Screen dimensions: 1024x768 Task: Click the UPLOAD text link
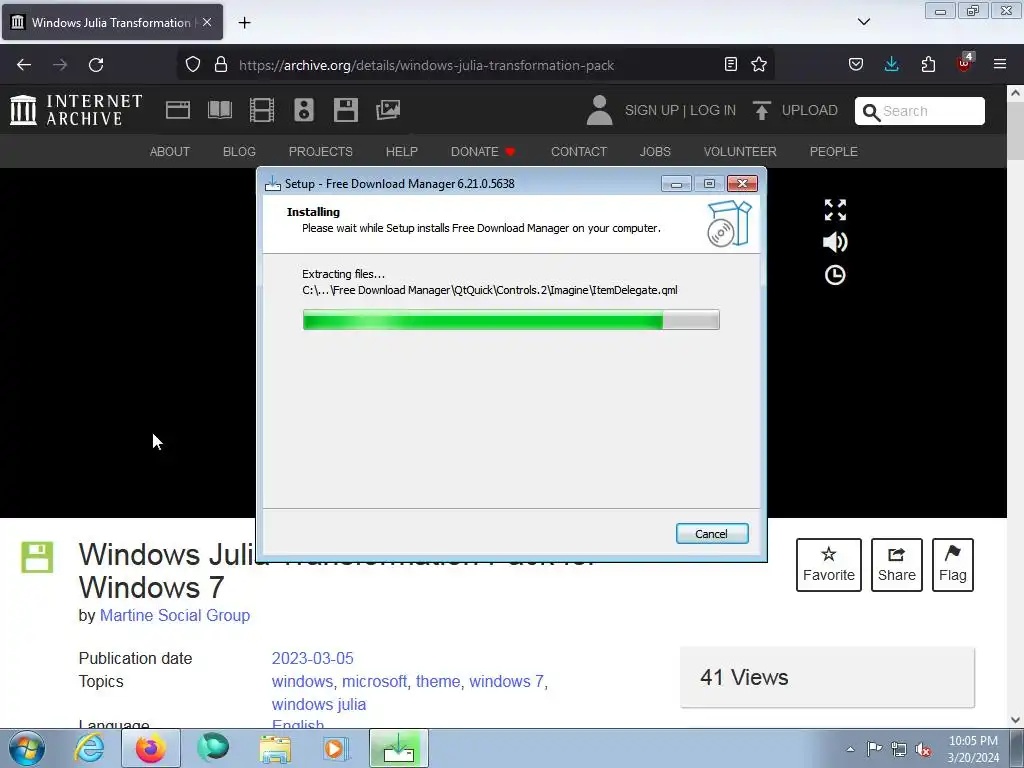click(810, 110)
